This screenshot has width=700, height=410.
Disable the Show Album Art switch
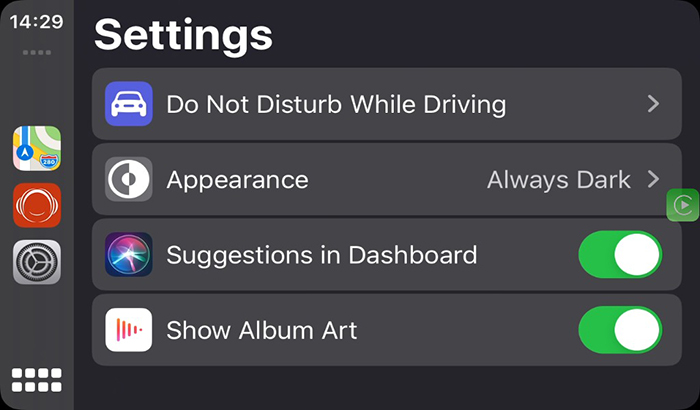click(620, 330)
